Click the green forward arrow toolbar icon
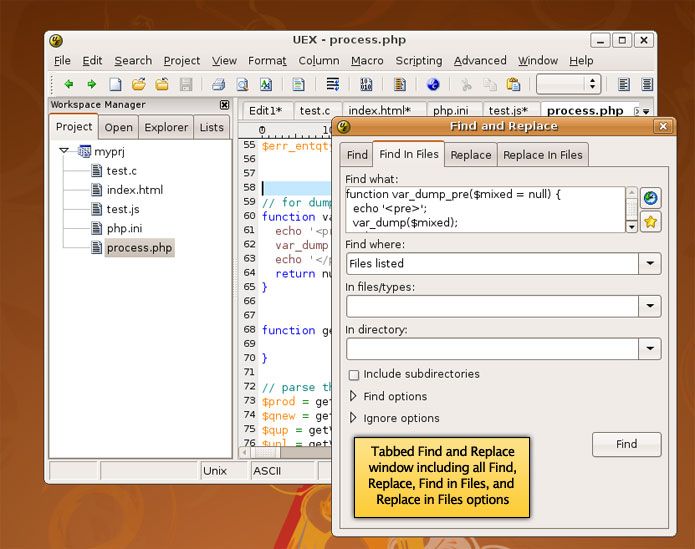695x549 pixels. (x=92, y=84)
